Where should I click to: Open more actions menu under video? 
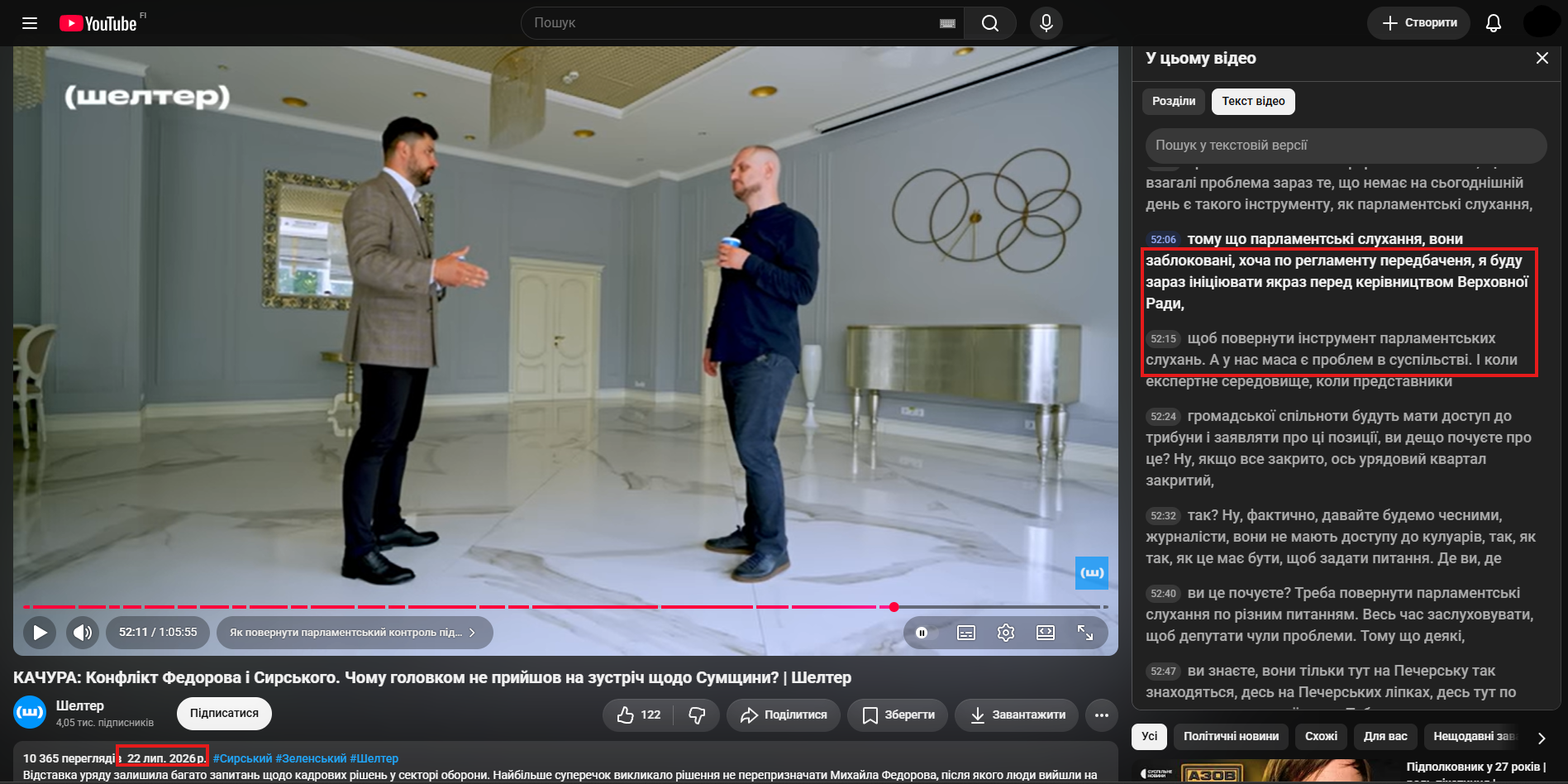[x=1102, y=715]
